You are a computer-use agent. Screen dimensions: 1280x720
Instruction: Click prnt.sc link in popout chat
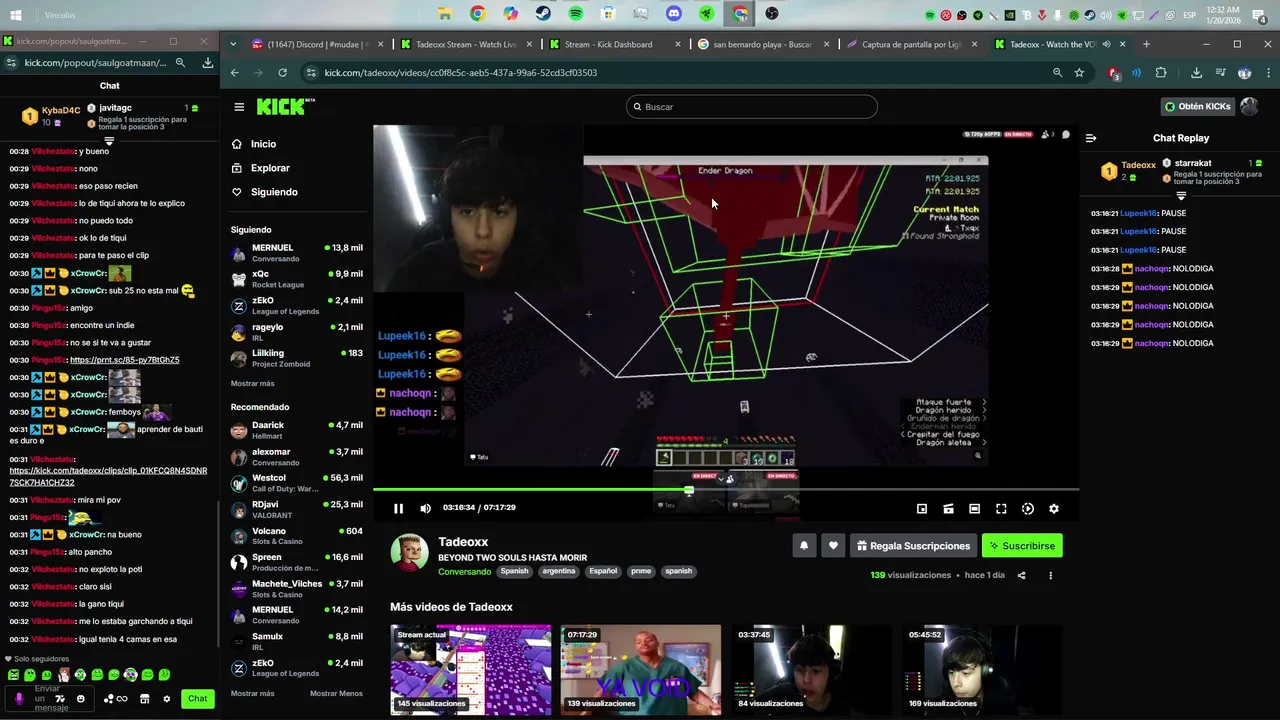pos(125,360)
